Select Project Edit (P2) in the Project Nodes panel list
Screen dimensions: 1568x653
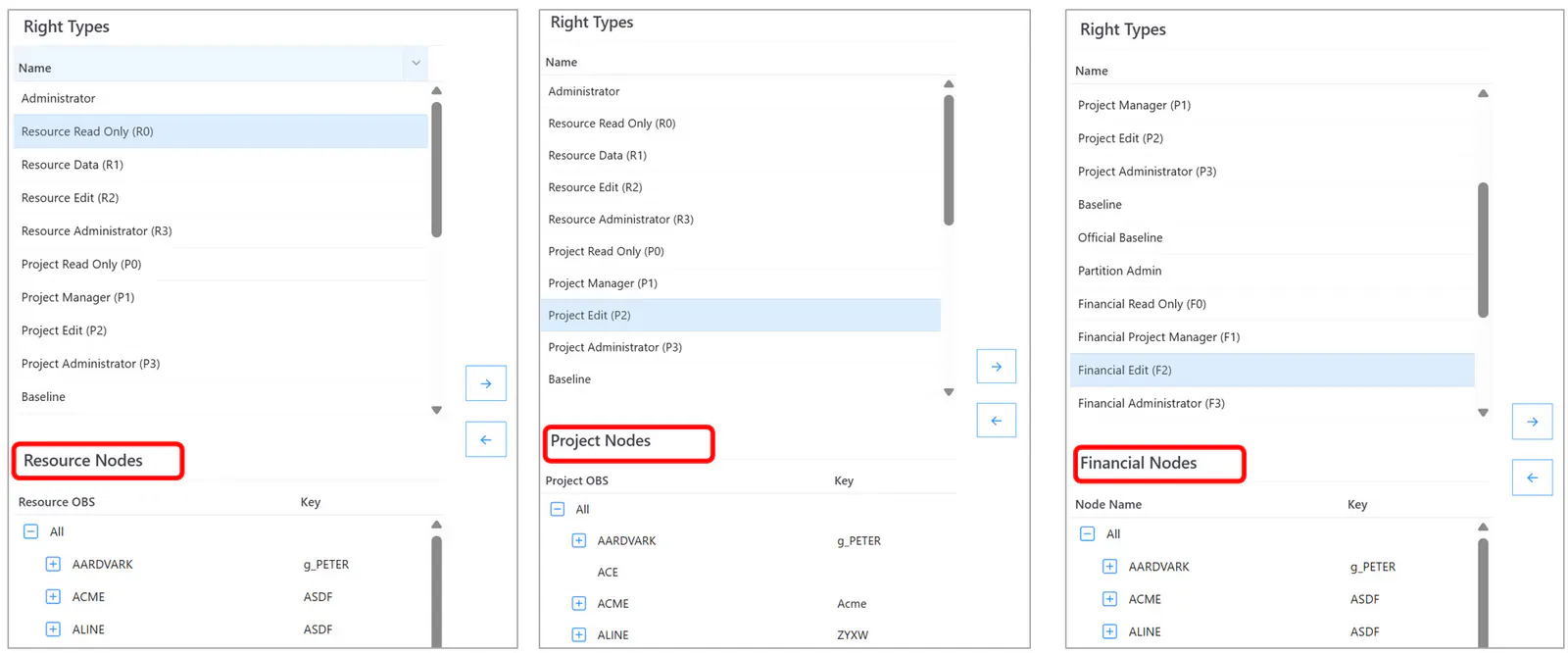(x=740, y=315)
